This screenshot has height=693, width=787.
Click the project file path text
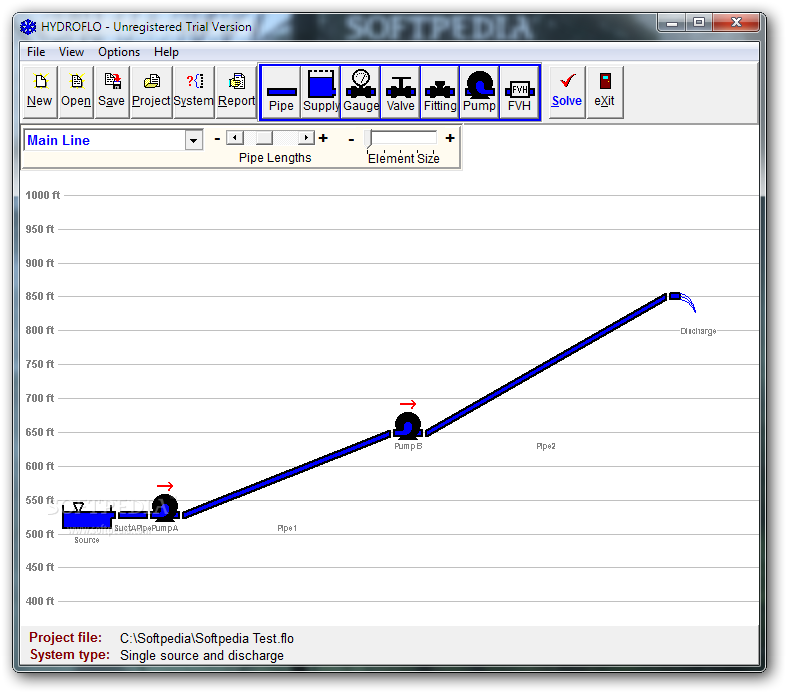(x=207, y=638)
